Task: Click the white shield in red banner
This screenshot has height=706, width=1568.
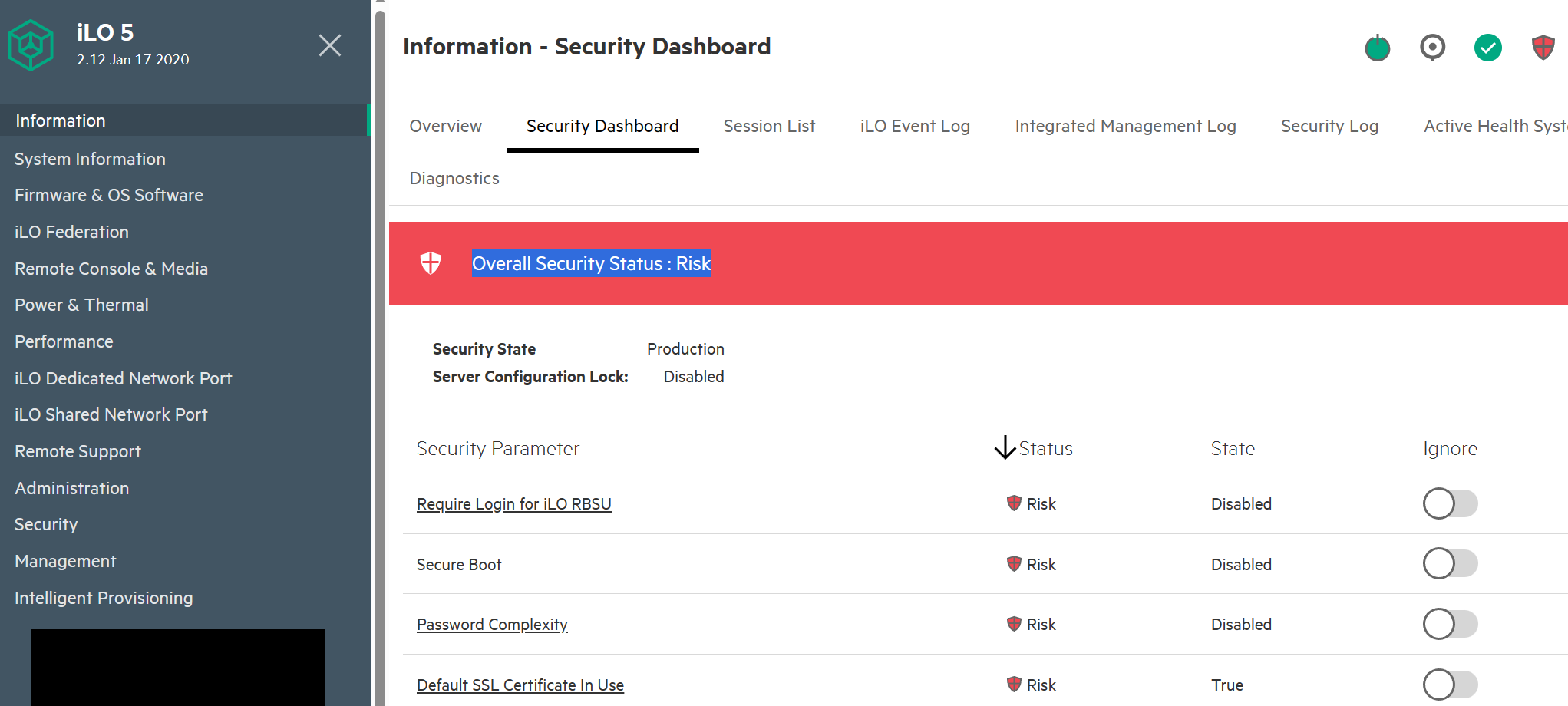Action: (431, 263)
